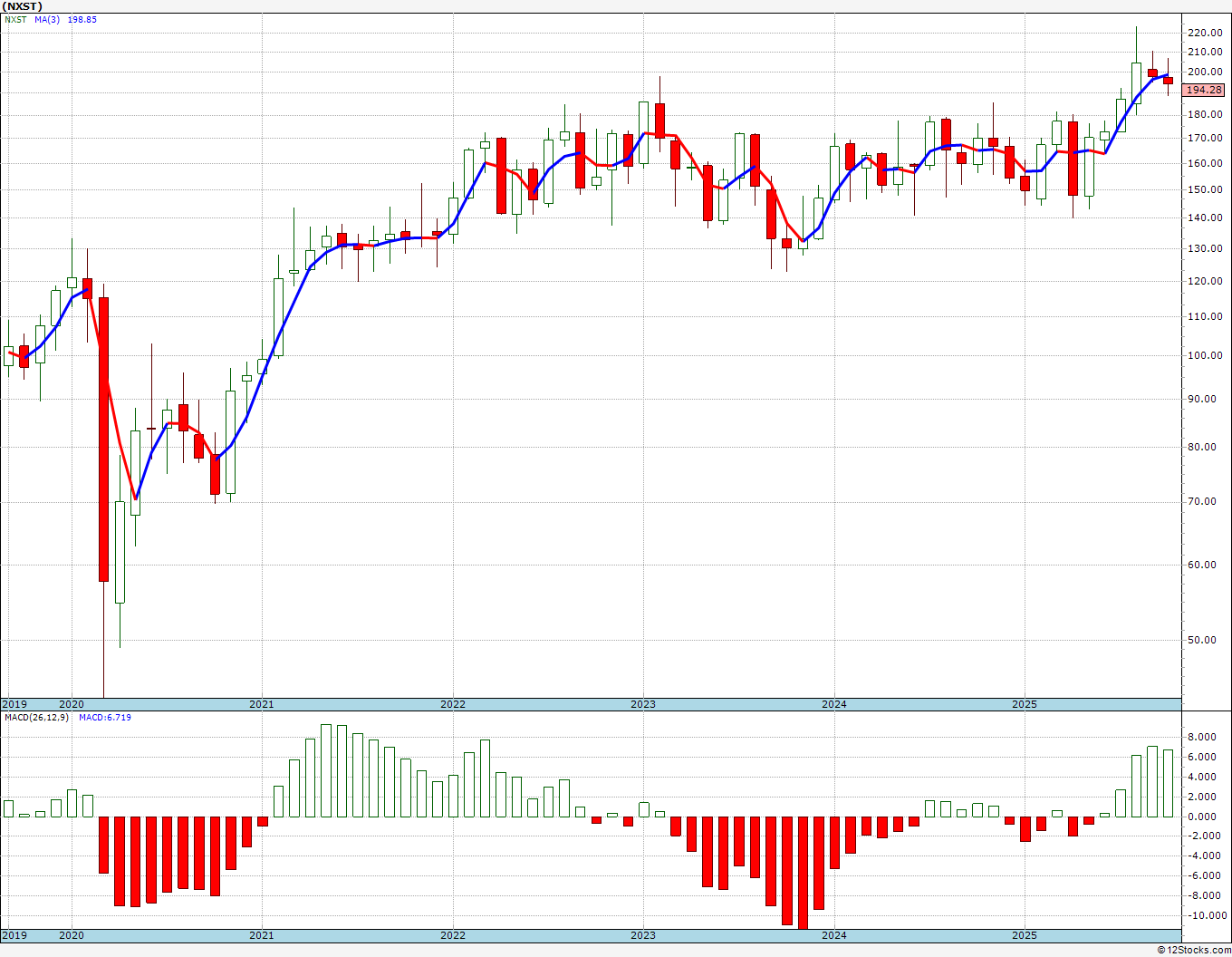1232x957 pixels.
Task: Click the tallest red candlestick in early 2020
Action: click(x=104, y=440)
